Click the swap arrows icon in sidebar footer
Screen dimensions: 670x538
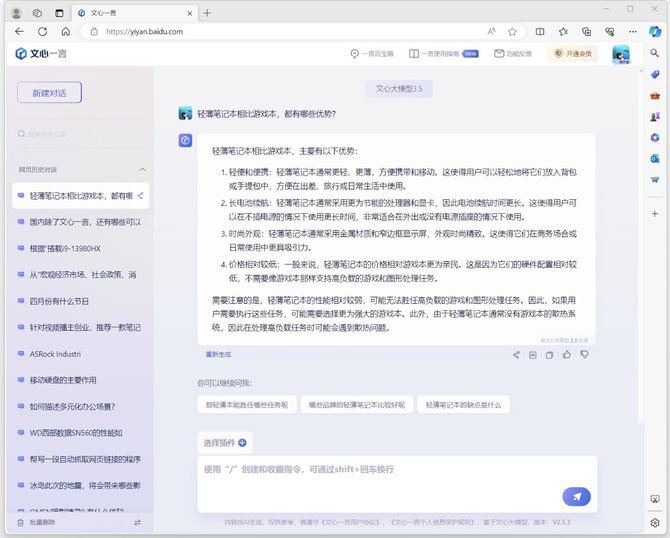tap(138, 523)
